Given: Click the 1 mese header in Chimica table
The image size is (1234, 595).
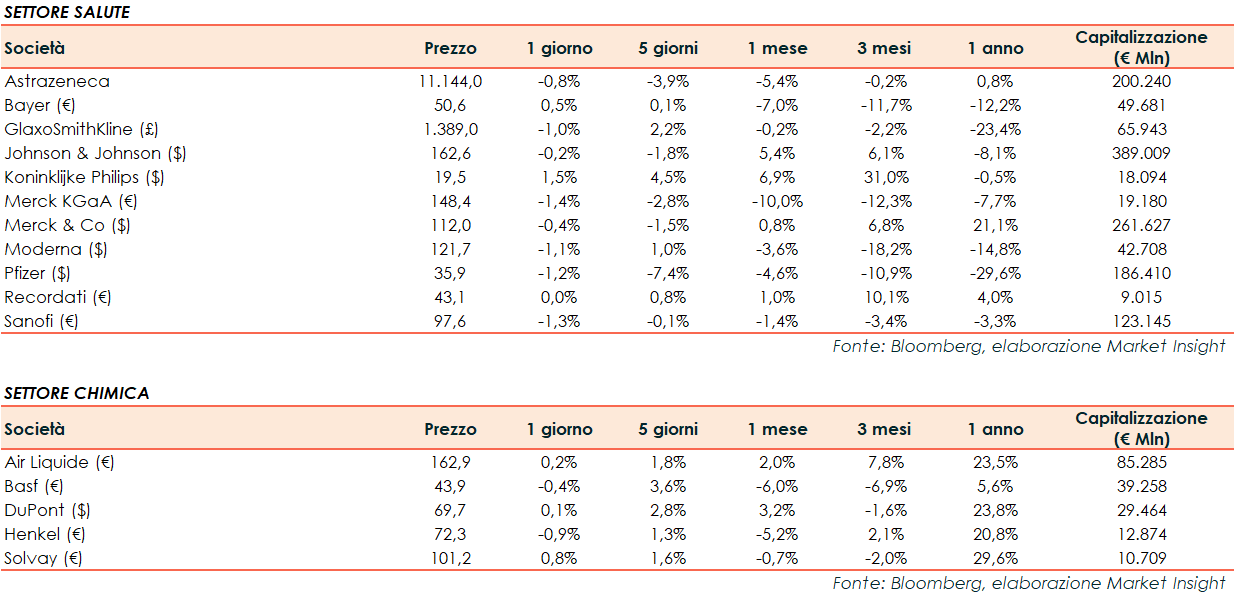Looking at the screenshot, I should coord(777,429).
